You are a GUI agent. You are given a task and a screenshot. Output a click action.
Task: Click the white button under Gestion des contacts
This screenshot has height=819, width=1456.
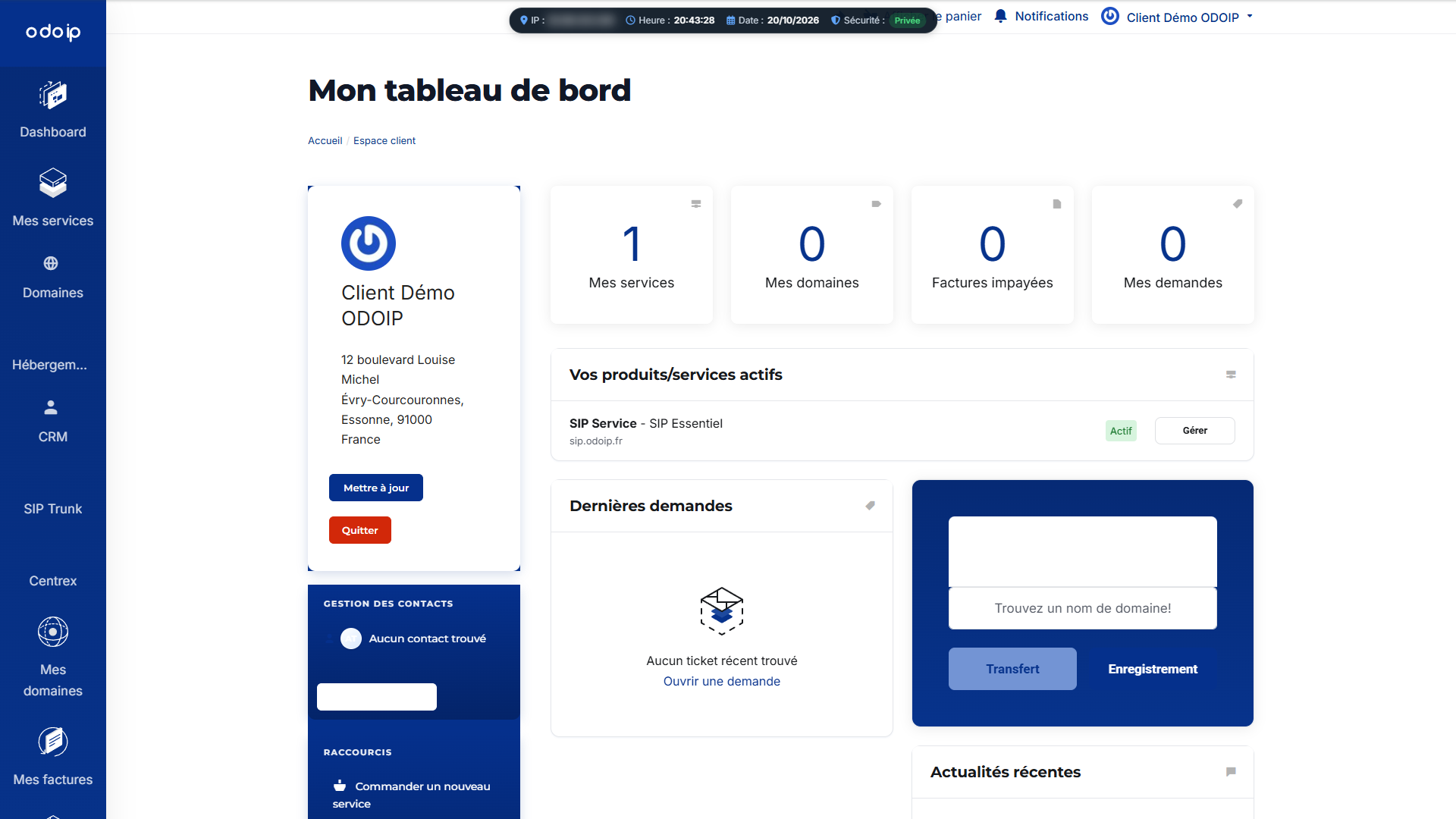[x=377, y=697]
